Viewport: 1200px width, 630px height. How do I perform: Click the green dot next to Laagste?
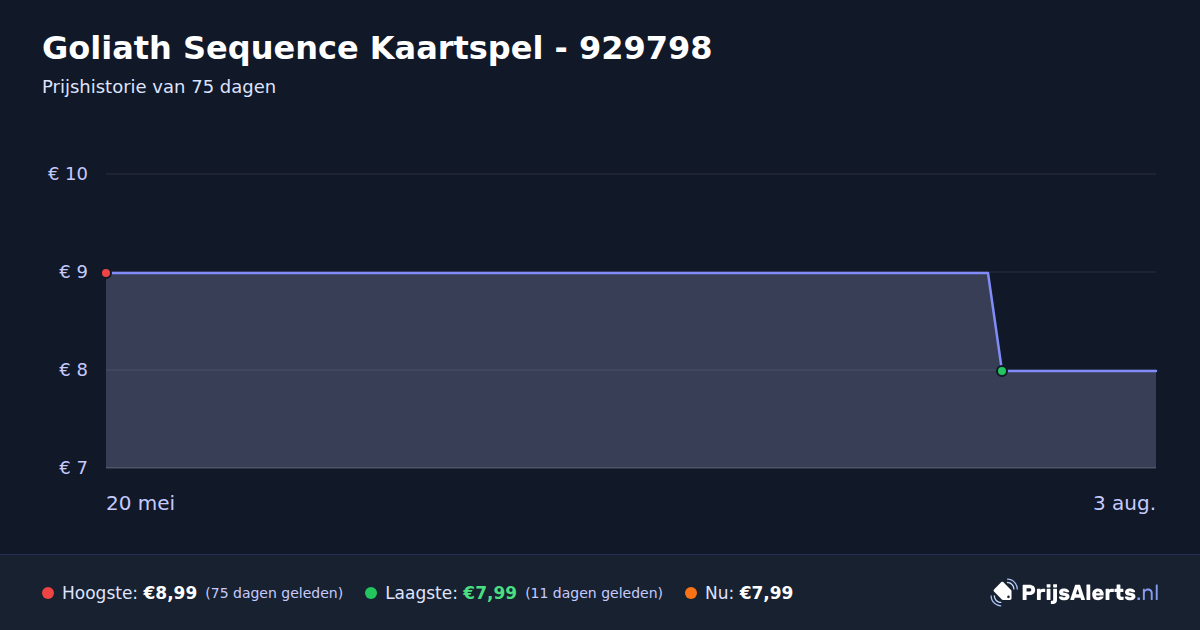(x=371, y=593)
